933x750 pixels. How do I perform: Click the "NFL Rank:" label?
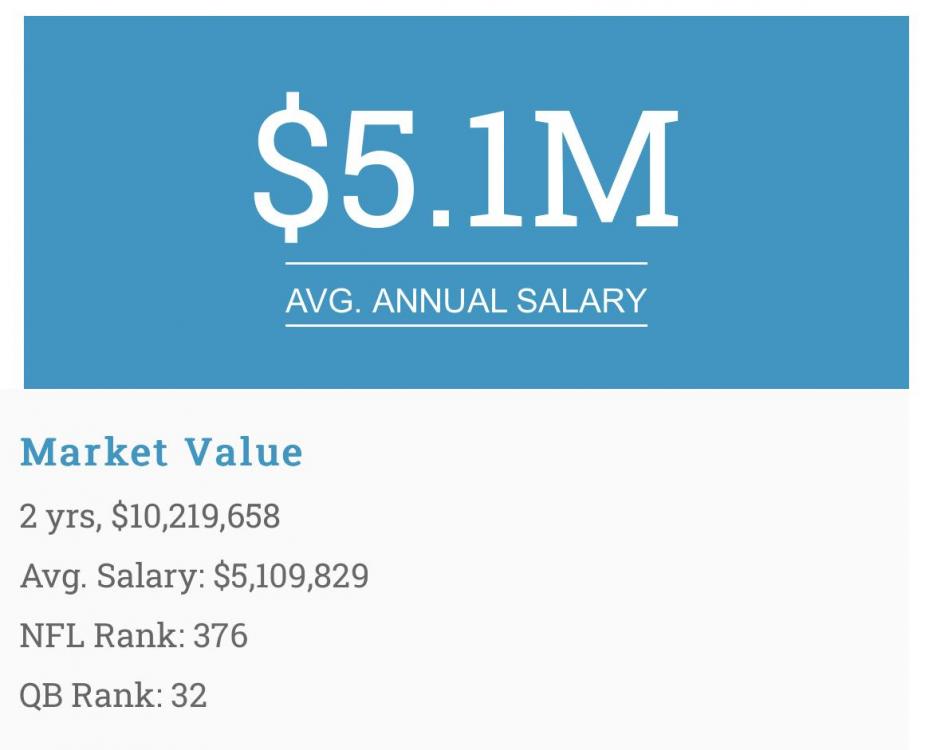pos(102,636)
